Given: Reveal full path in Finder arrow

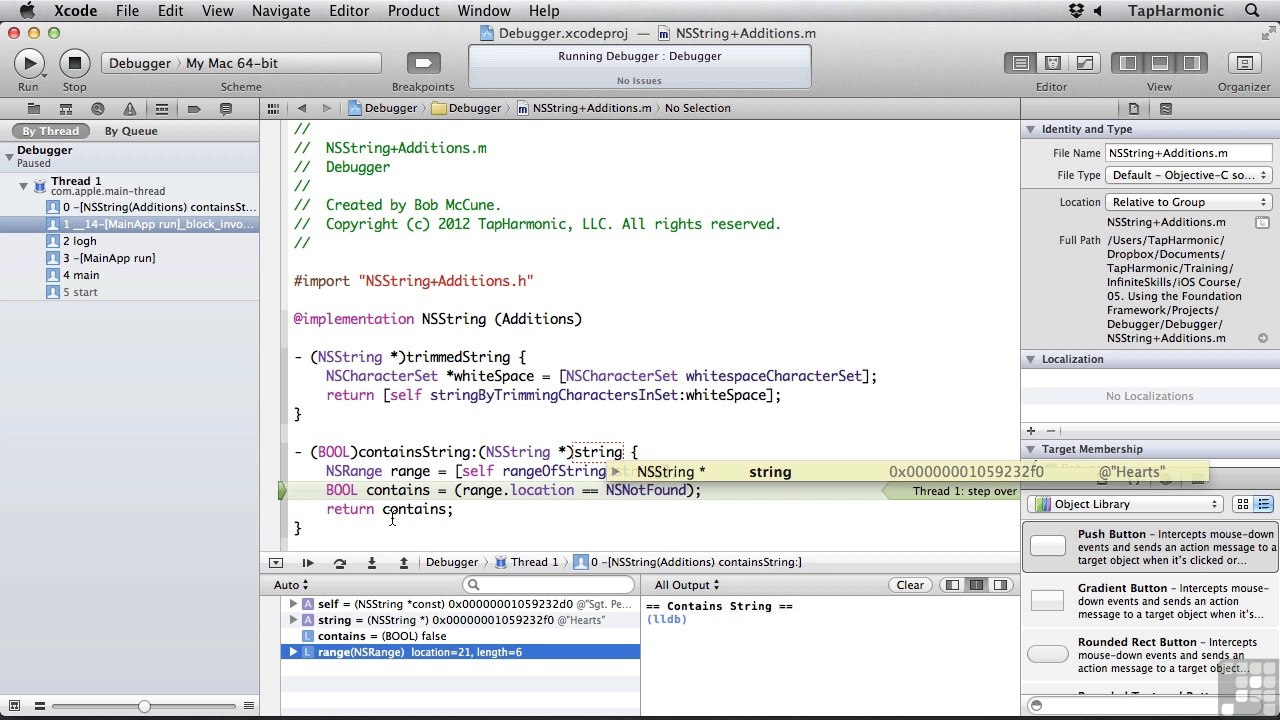Looking at the screenshot, I should tap(1263, 338).
